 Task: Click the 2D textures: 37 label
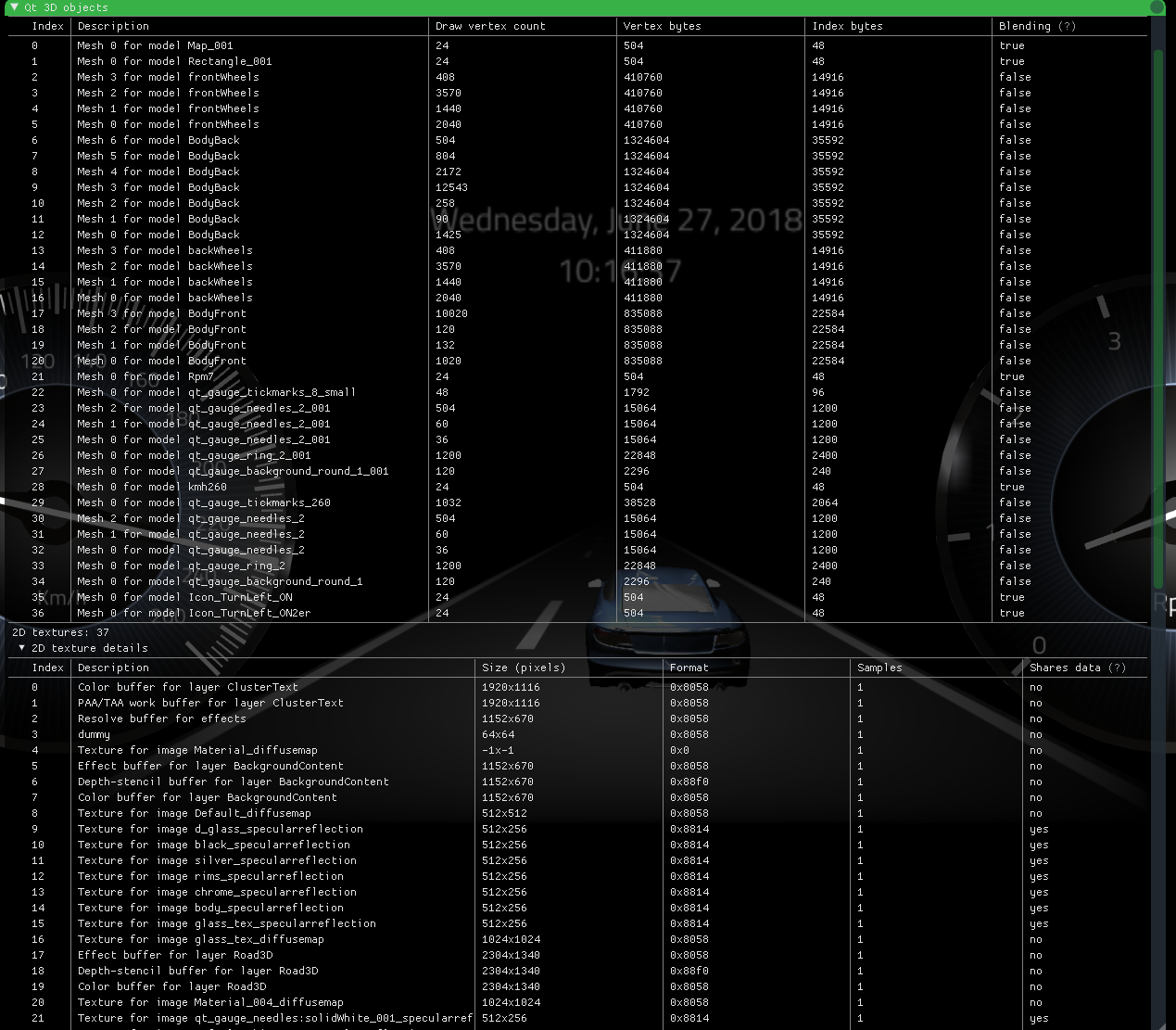(60, 632)
